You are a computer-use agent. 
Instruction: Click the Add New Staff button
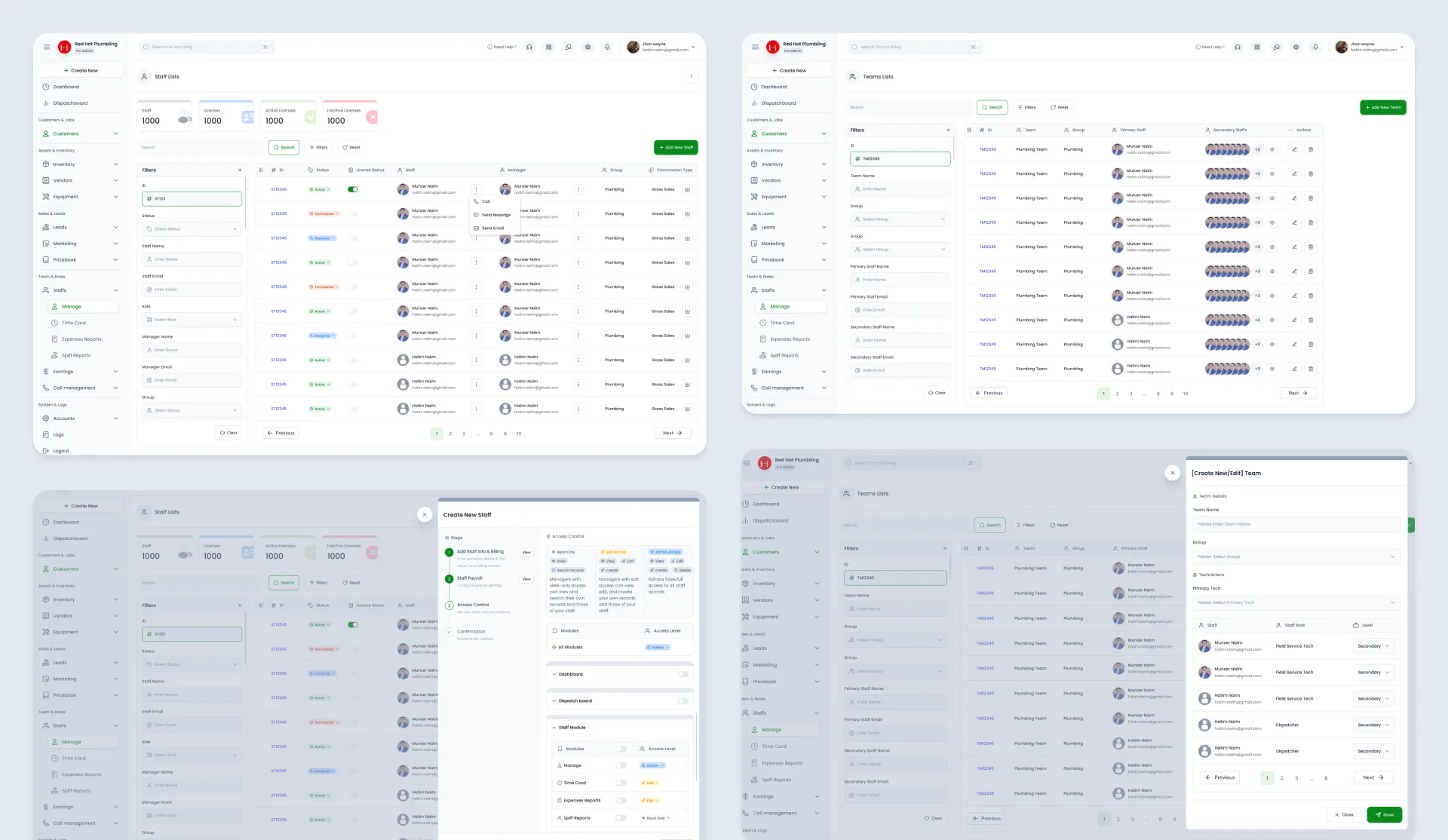(x=676, y=147)
